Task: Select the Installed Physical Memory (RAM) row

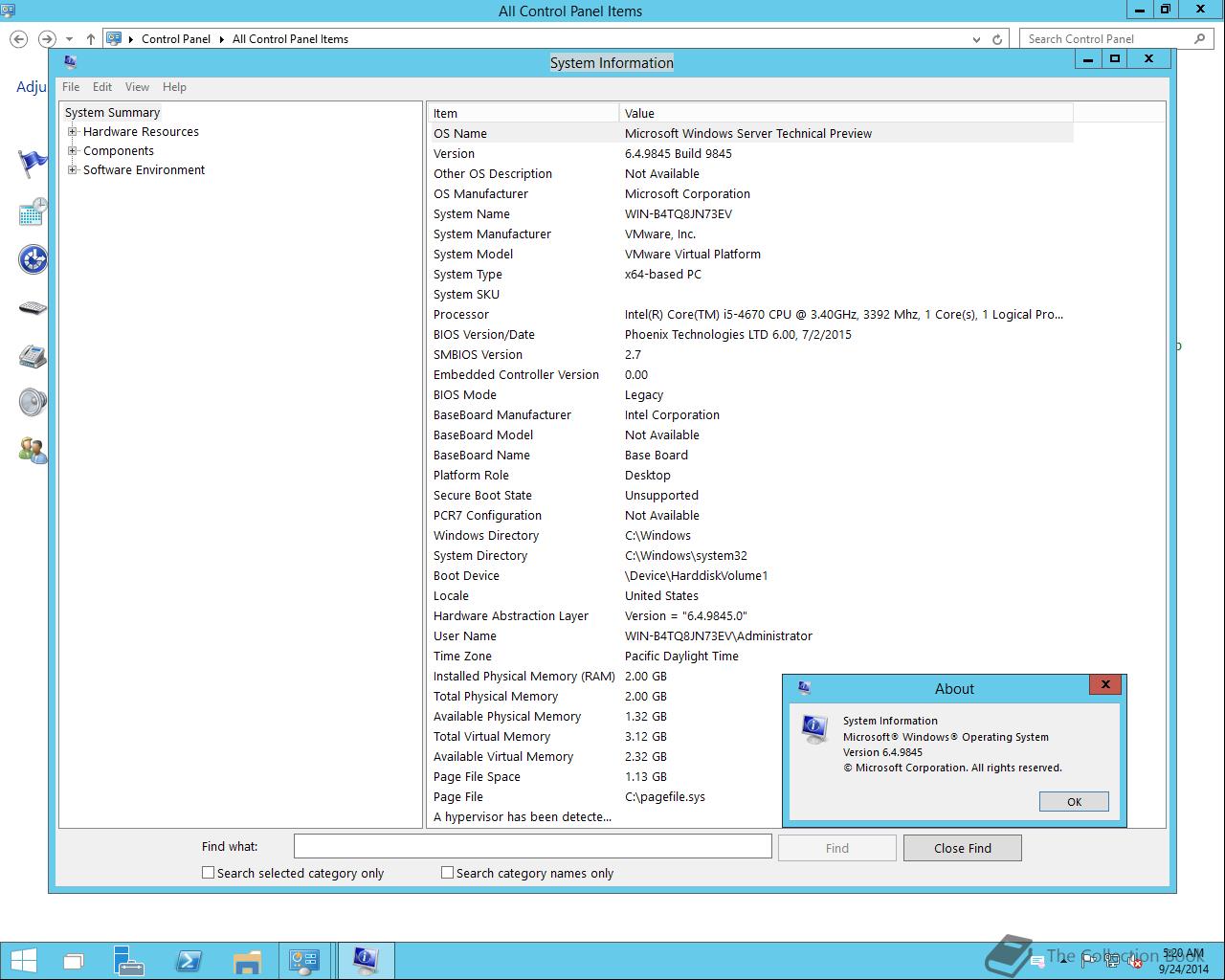Action: click(x=750, y=677)
